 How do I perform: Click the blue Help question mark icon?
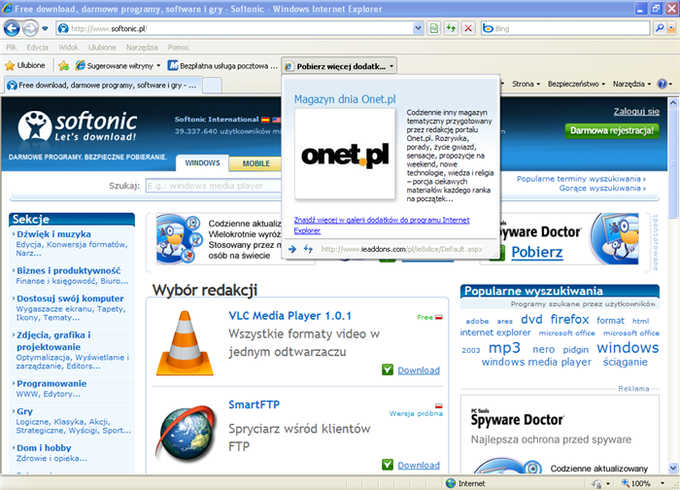tap(662, 84)
